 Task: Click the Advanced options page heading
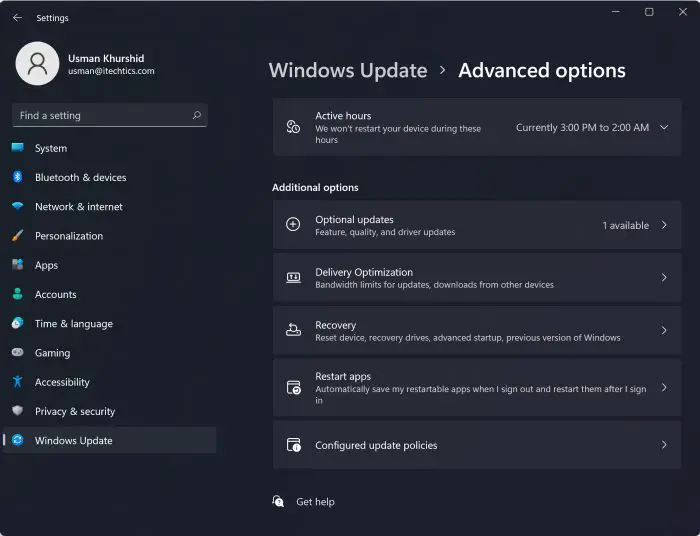(542, 71)
